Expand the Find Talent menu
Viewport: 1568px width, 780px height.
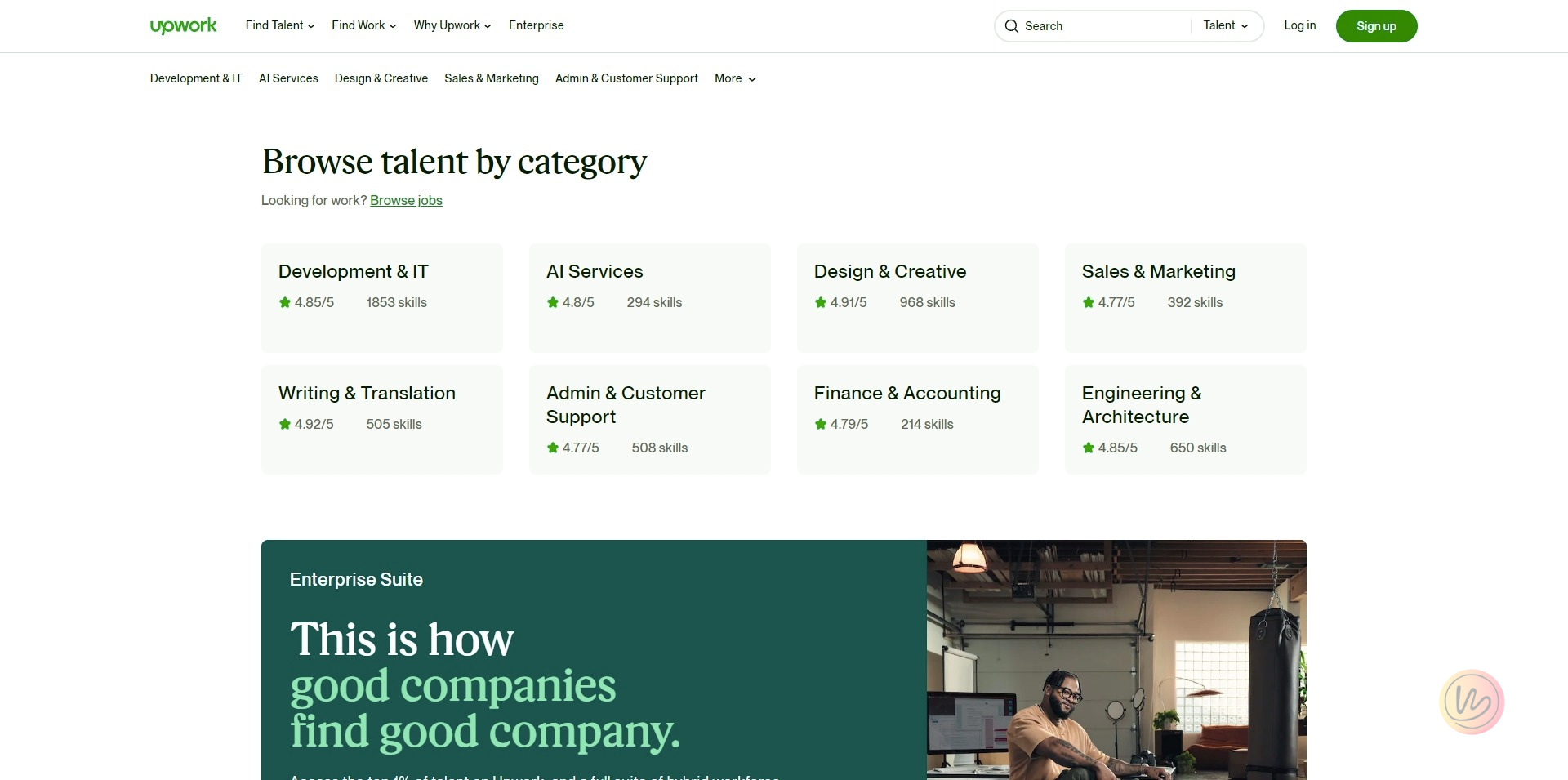279,25
